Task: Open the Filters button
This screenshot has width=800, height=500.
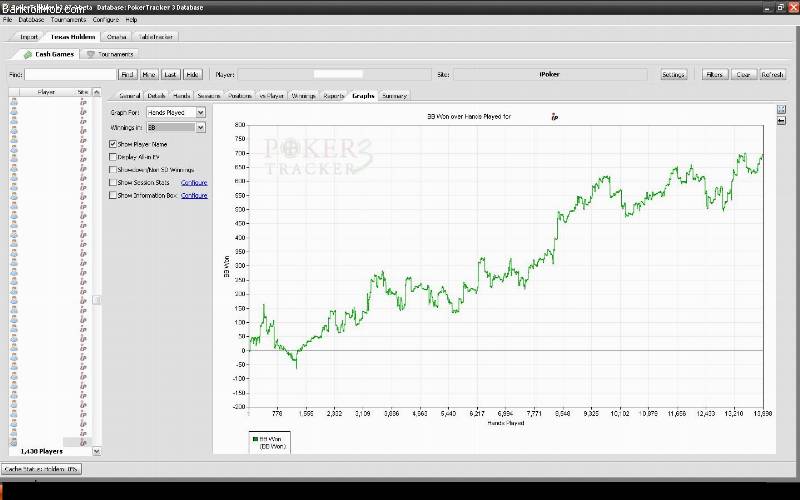Action: 714,74
